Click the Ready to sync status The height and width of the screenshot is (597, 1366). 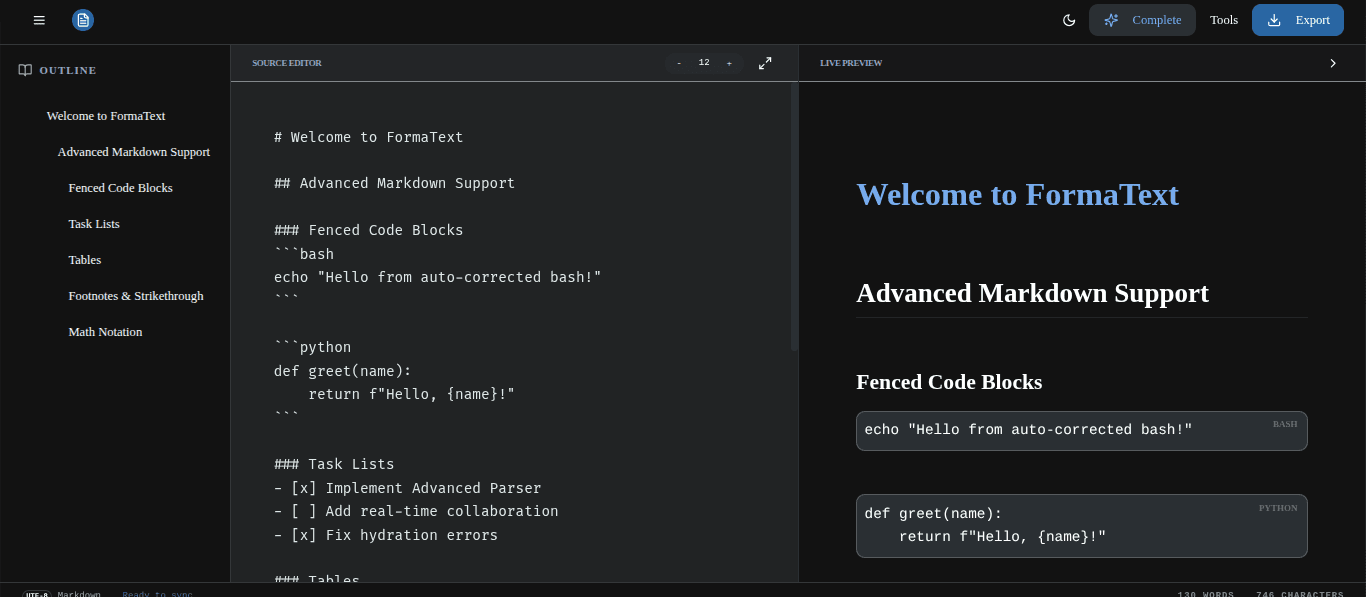pyautogui.click(x=157, y=594)
